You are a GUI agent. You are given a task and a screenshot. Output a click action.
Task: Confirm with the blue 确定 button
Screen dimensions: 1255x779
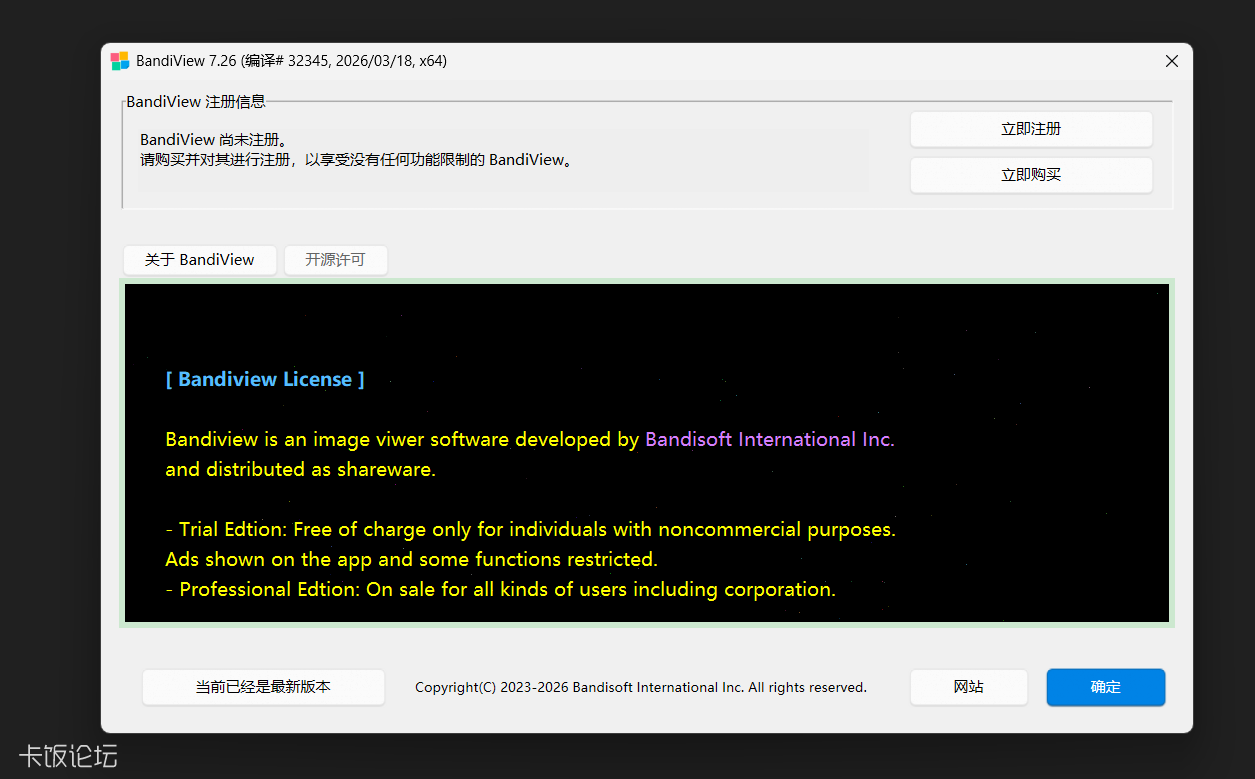click(x=1105, y=687)
